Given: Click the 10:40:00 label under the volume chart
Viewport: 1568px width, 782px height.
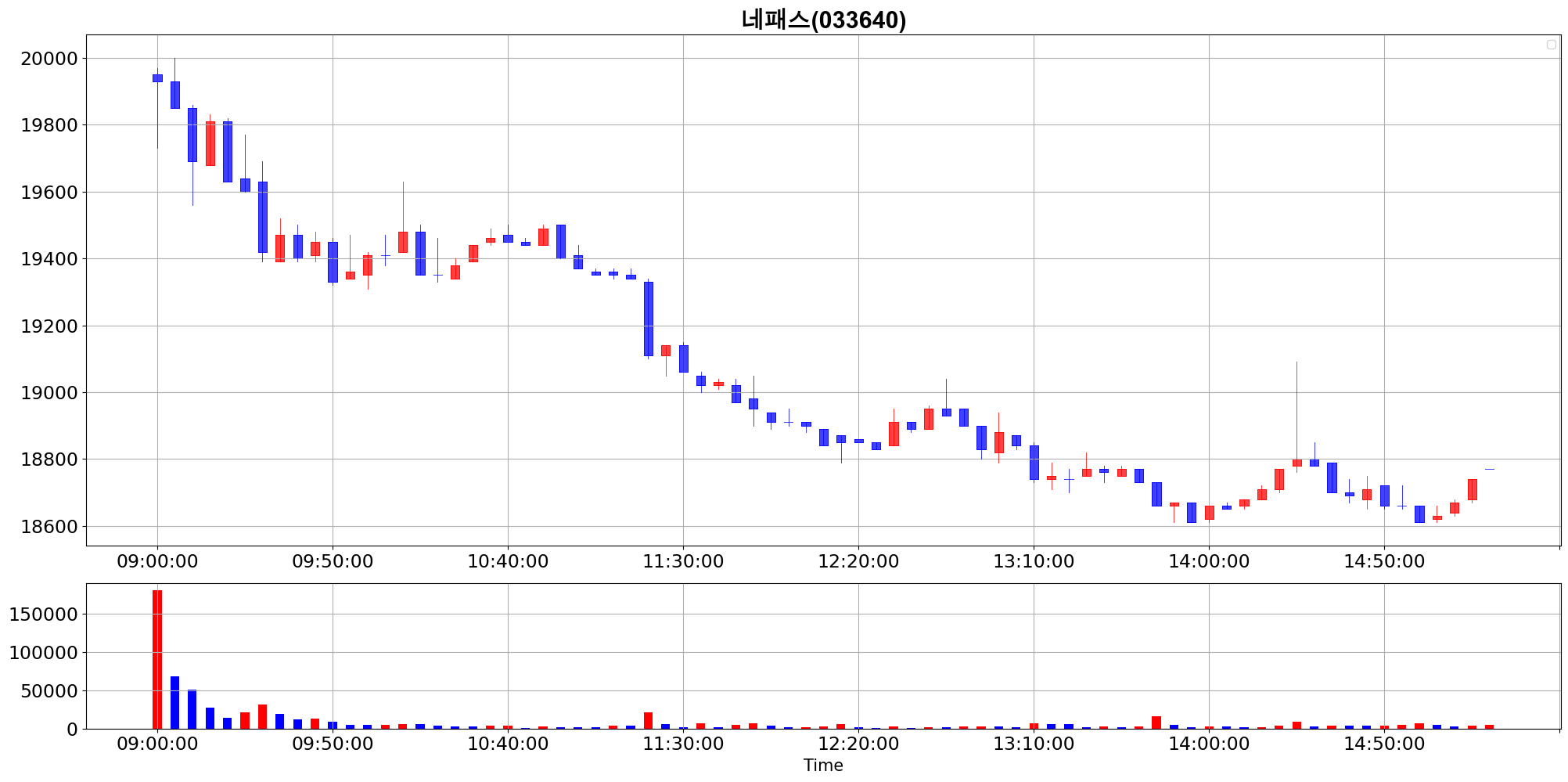Looking at the screenshot, I should [508, 744].
